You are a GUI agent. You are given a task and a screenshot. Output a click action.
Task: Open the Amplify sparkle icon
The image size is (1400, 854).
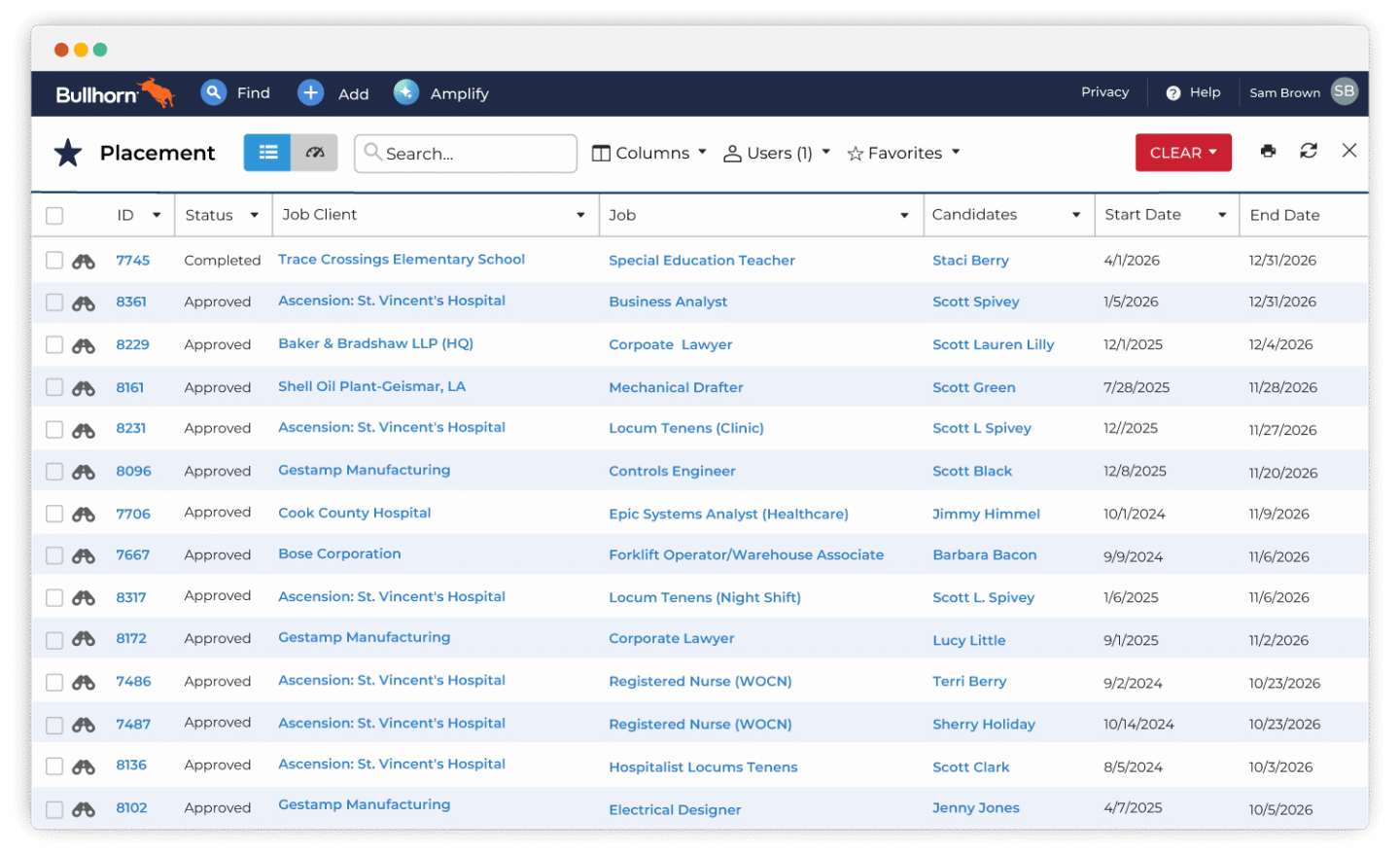pos(406,92)
